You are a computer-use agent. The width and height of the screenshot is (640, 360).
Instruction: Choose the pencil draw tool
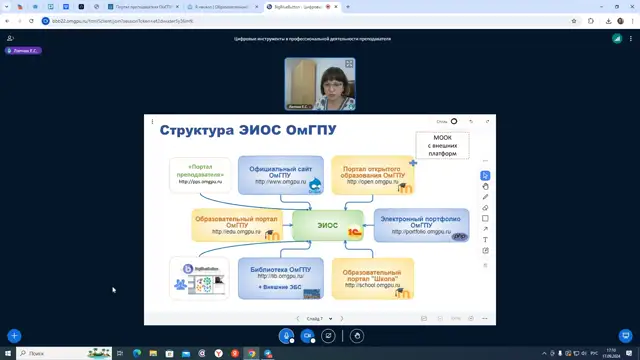point(485,197)
